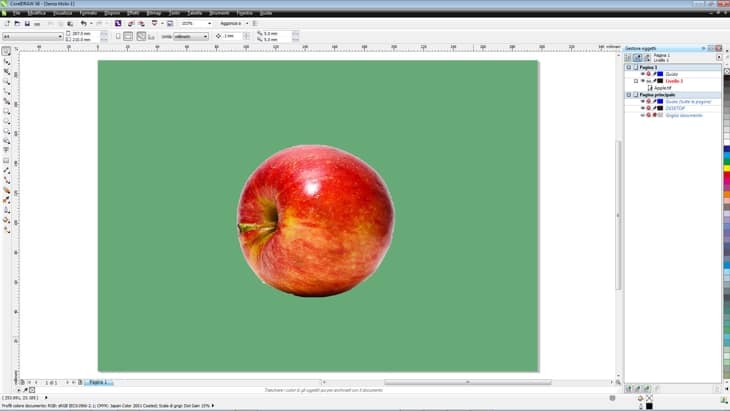This screenshot has width=730, height=411.
Task: Select Apple.tif in the object tree
Action: (662, 88)
